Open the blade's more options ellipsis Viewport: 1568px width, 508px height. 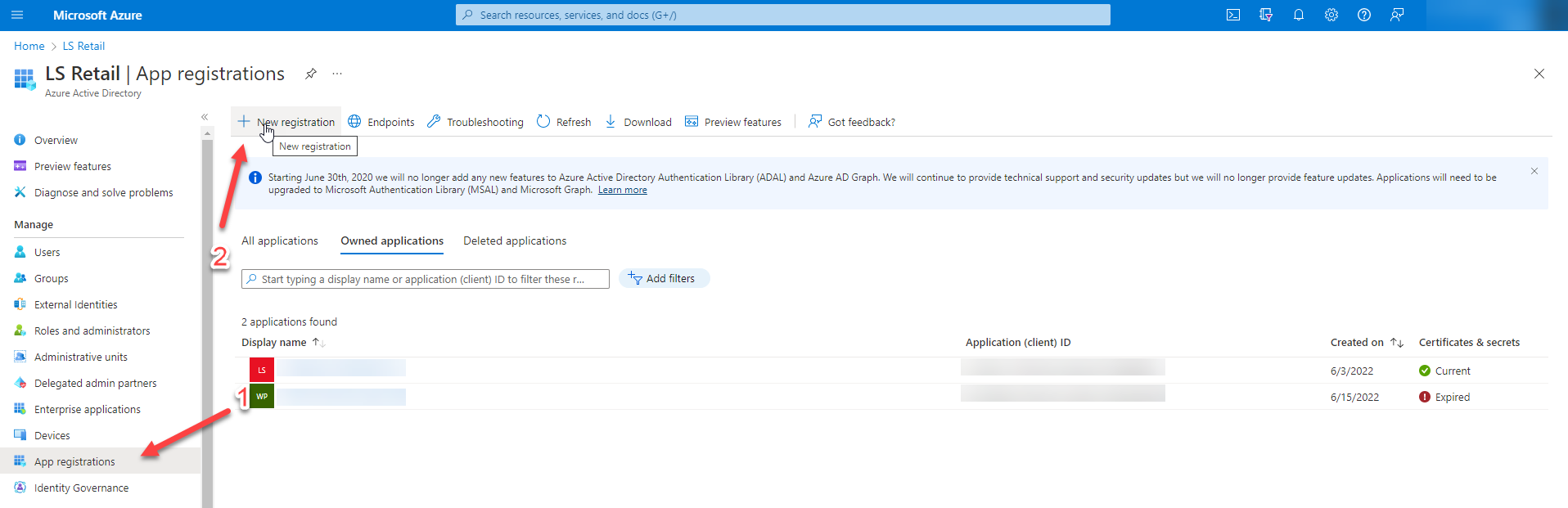coord(337,74)
